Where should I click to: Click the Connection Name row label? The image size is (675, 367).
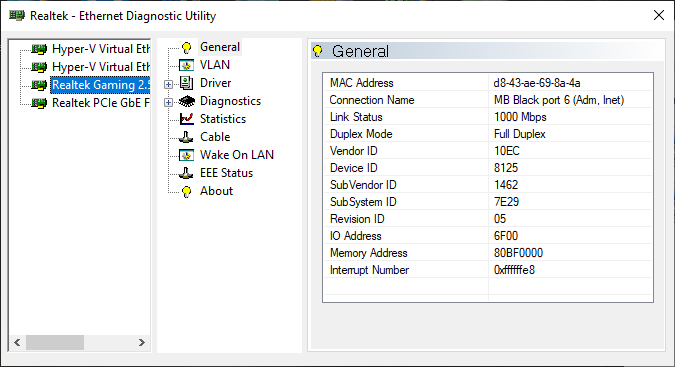coord(372,100)
